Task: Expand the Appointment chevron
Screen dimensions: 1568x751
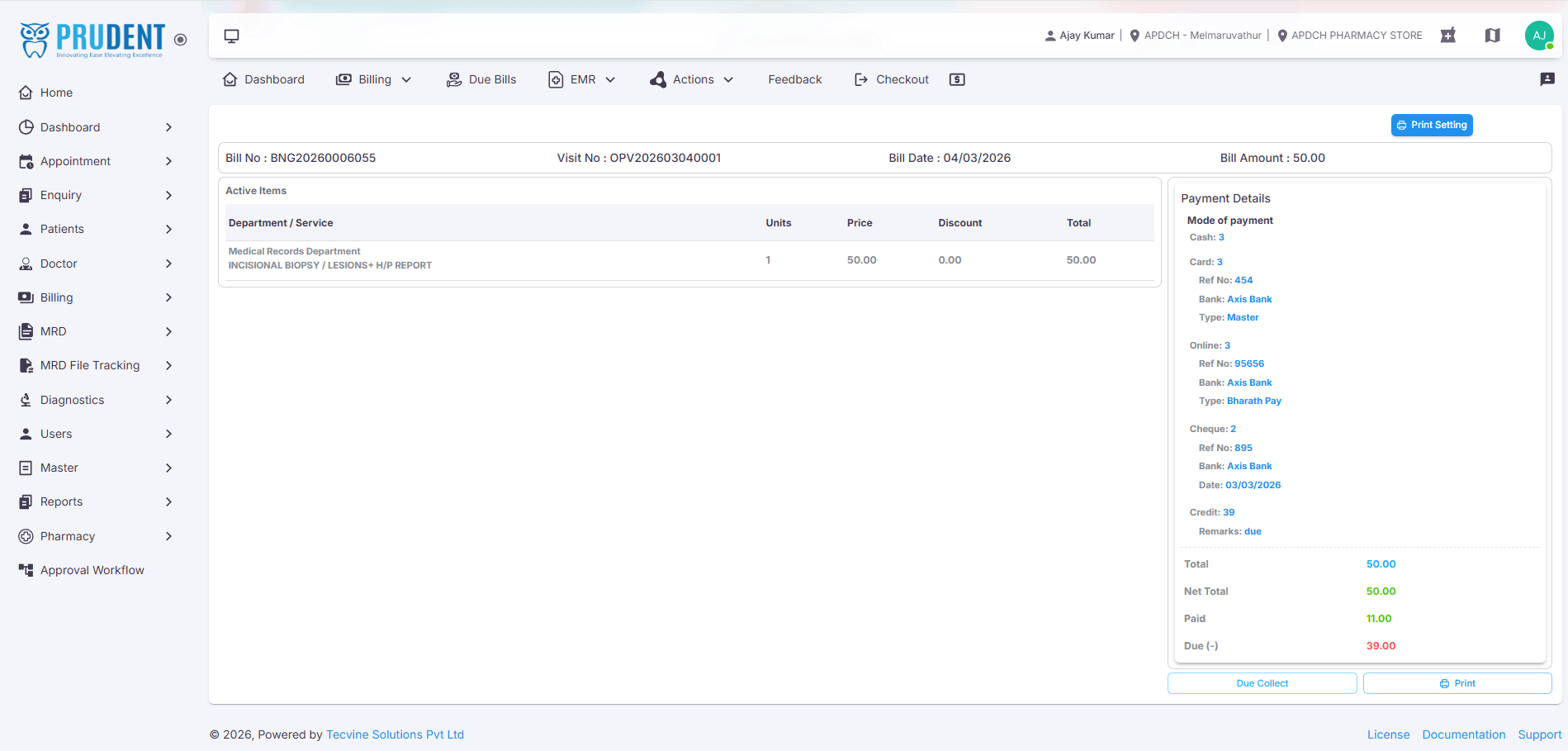Action: [168, 161]
